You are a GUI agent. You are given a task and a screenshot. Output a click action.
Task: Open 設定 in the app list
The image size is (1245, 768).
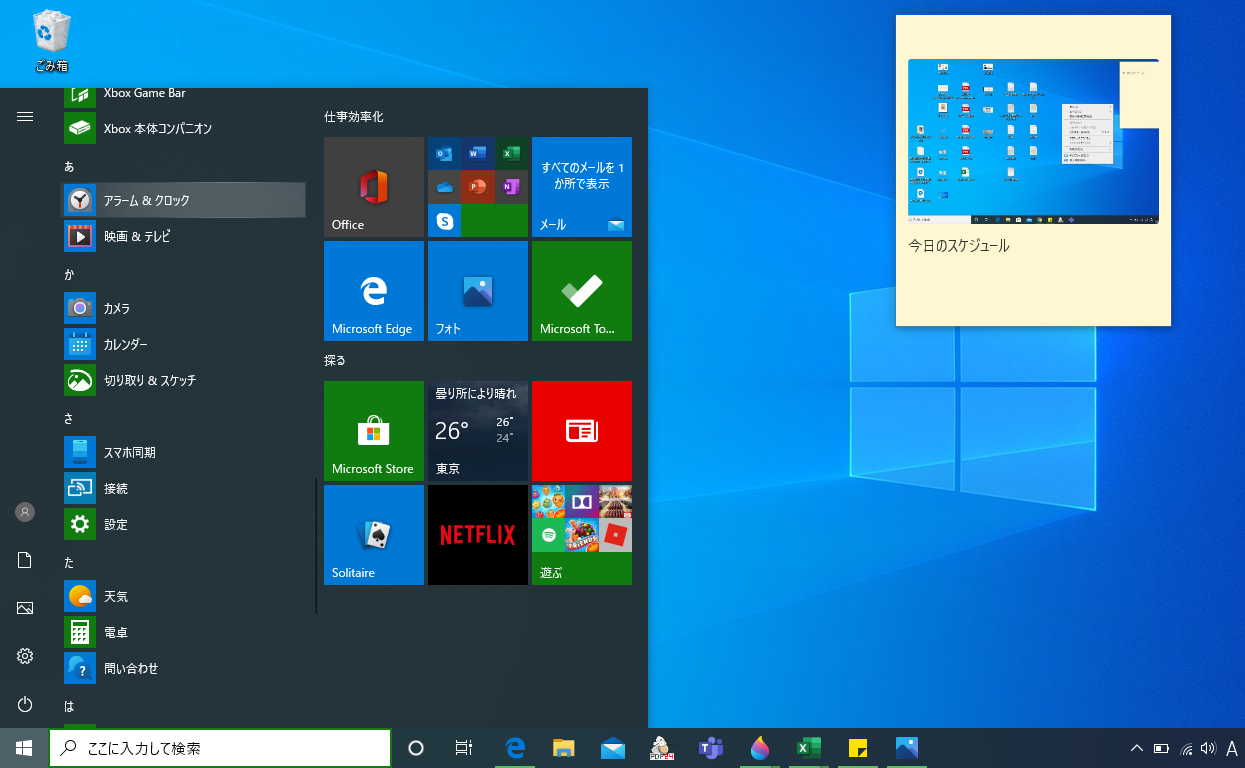[184, 524]
